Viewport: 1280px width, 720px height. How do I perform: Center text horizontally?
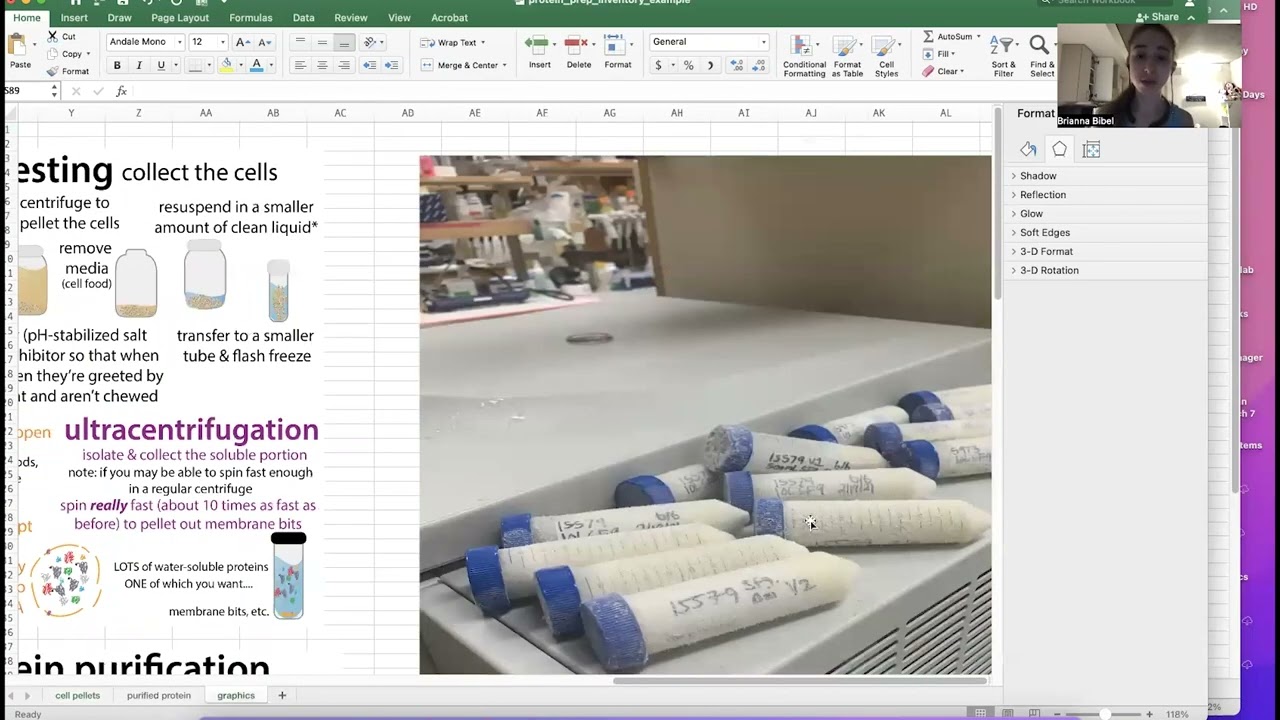pyautogui.click(x=322, y=65)
